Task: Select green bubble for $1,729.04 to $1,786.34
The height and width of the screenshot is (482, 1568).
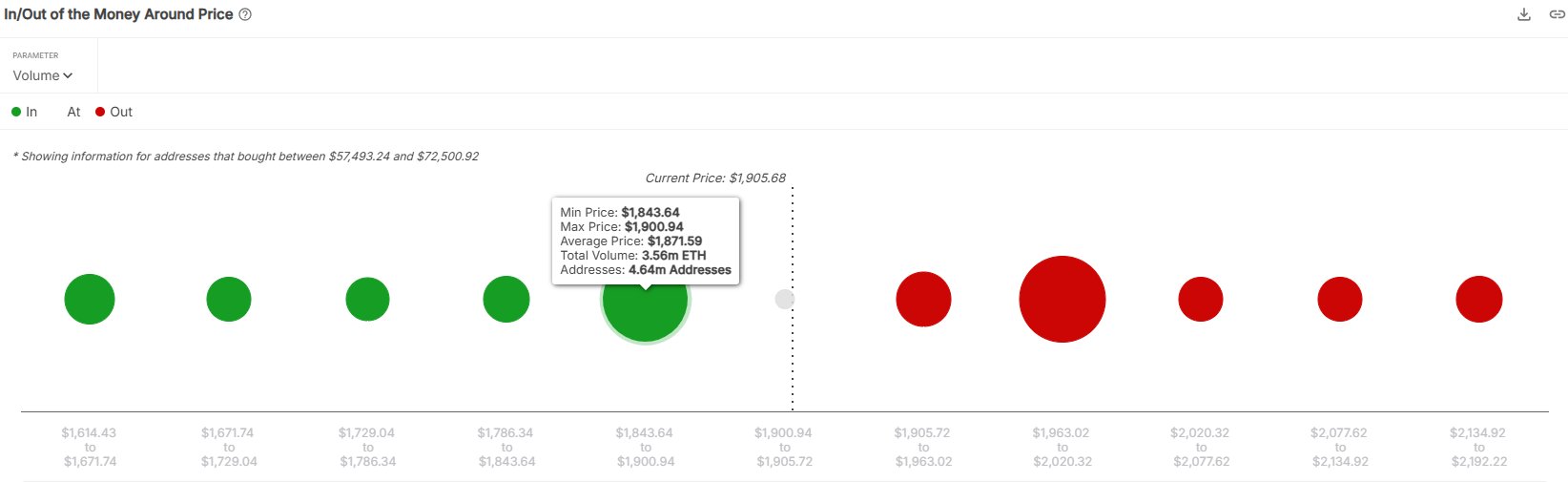Action: [x=367, y=299]
